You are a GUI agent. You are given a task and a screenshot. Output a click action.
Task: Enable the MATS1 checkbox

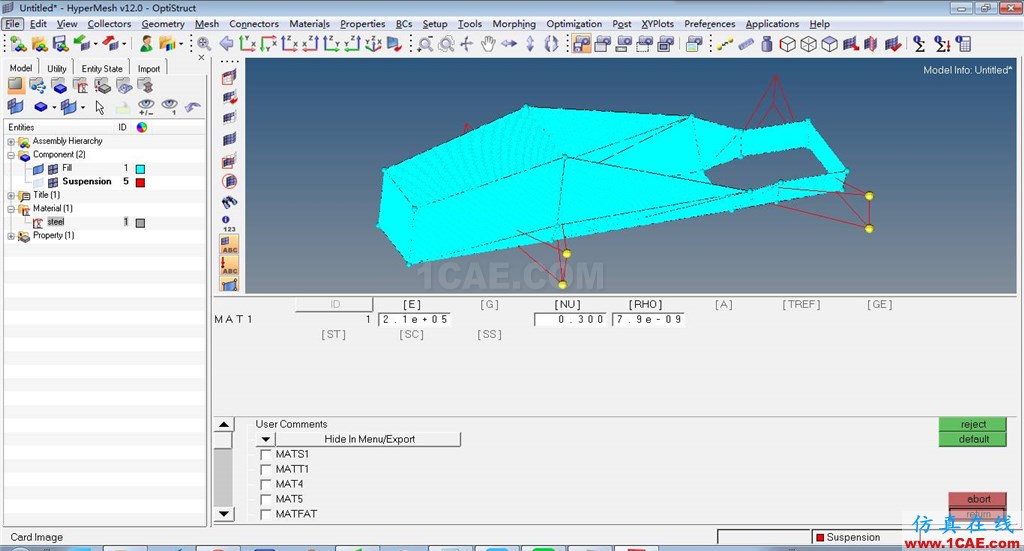(x=266, y=454)
